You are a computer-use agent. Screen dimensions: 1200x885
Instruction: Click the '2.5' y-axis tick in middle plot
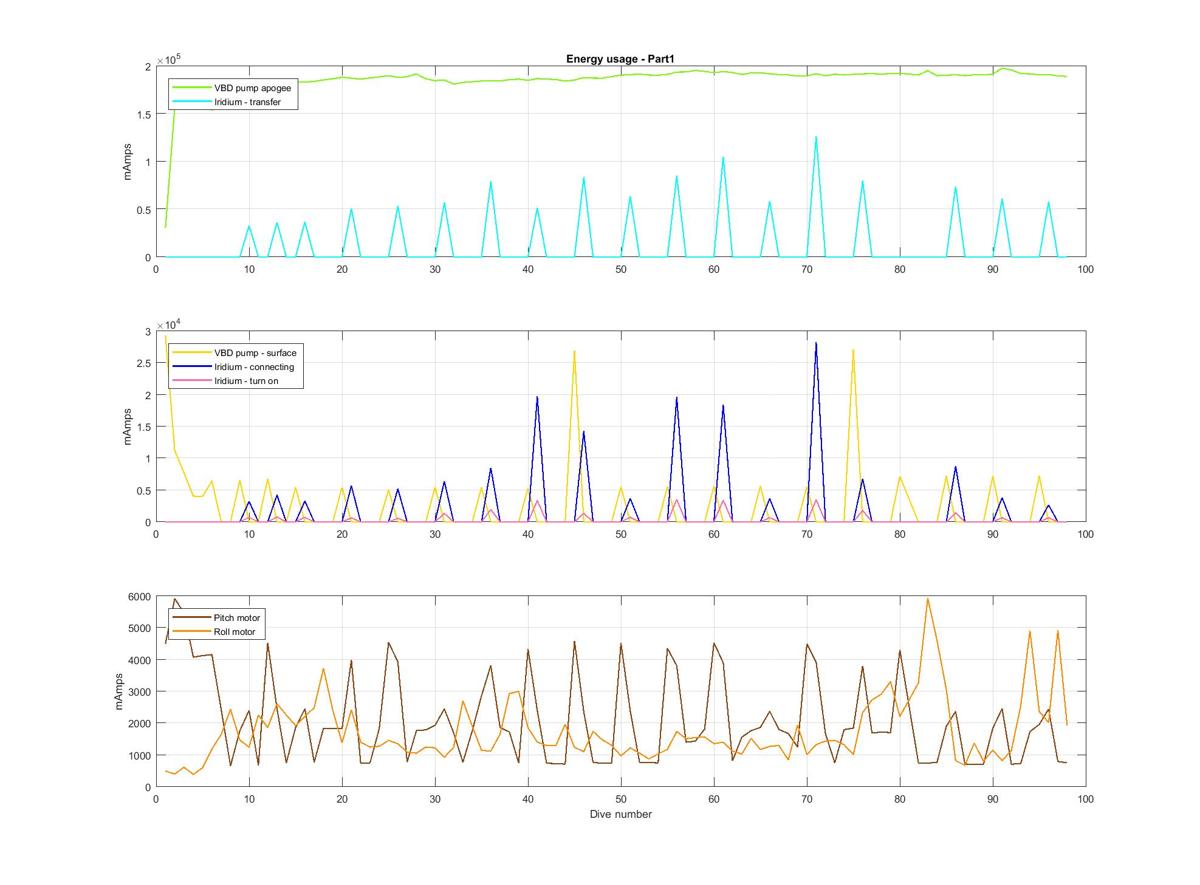point(143,364)
